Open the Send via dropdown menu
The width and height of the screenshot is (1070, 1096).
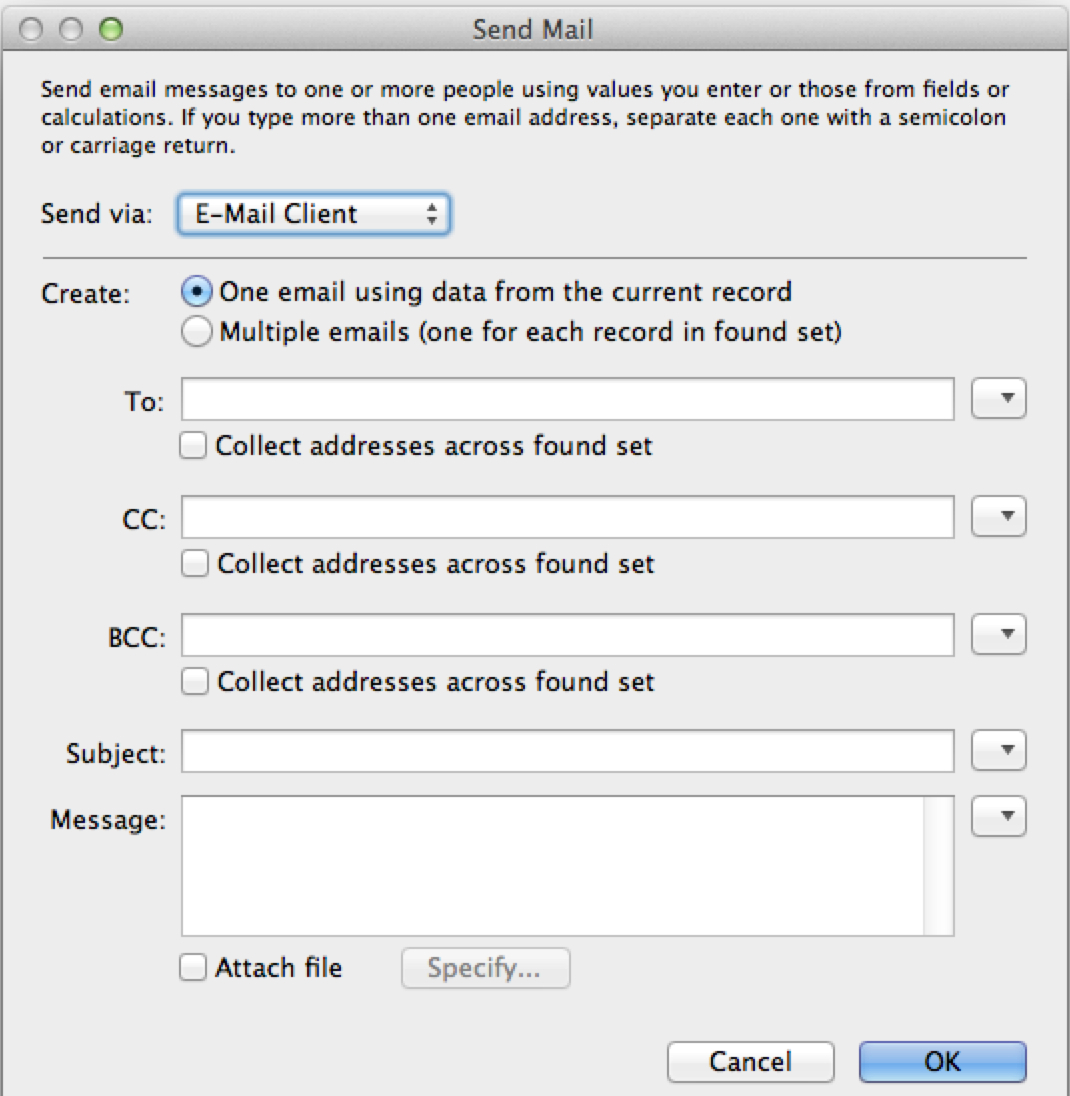(x=314, y=214)
